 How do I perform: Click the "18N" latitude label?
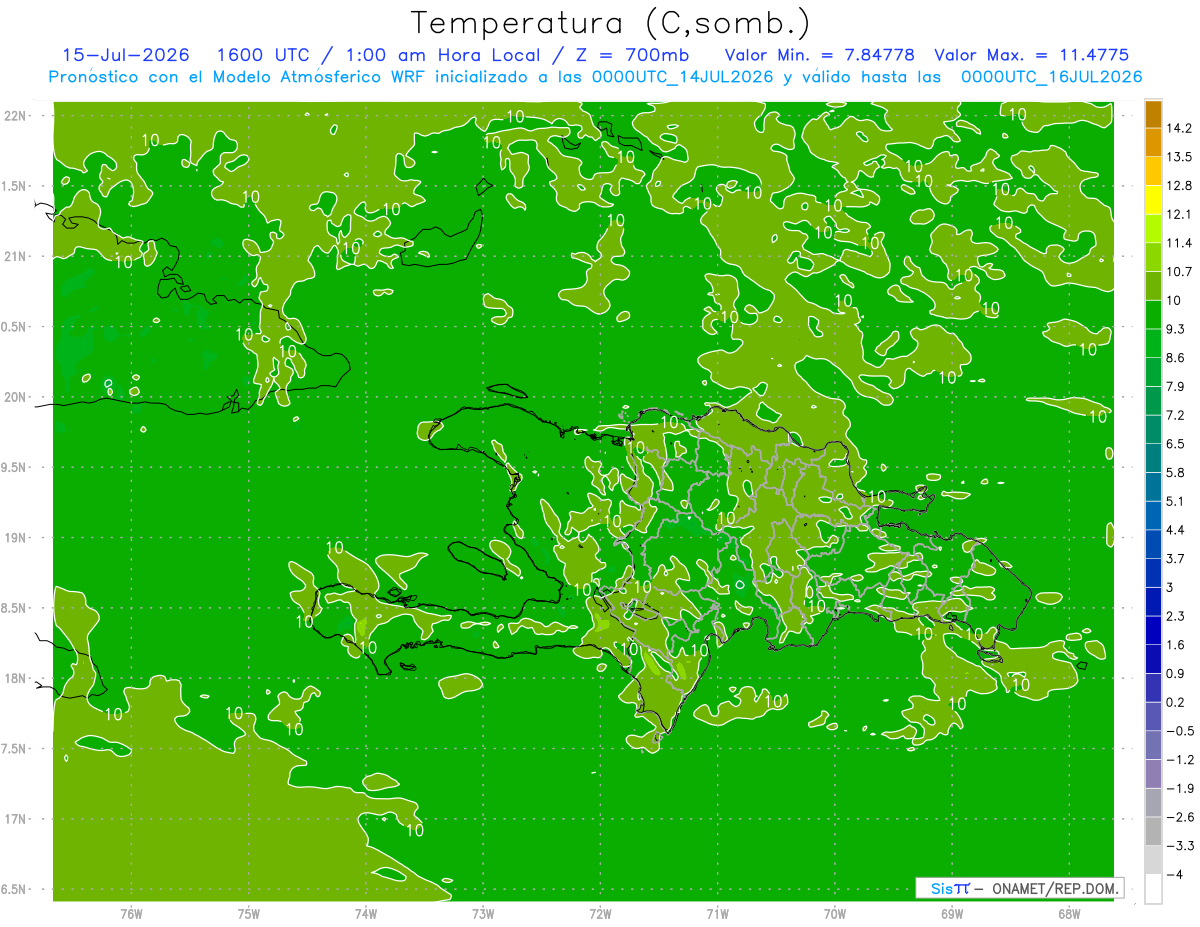pyautogui.click(x=14, y=678)
